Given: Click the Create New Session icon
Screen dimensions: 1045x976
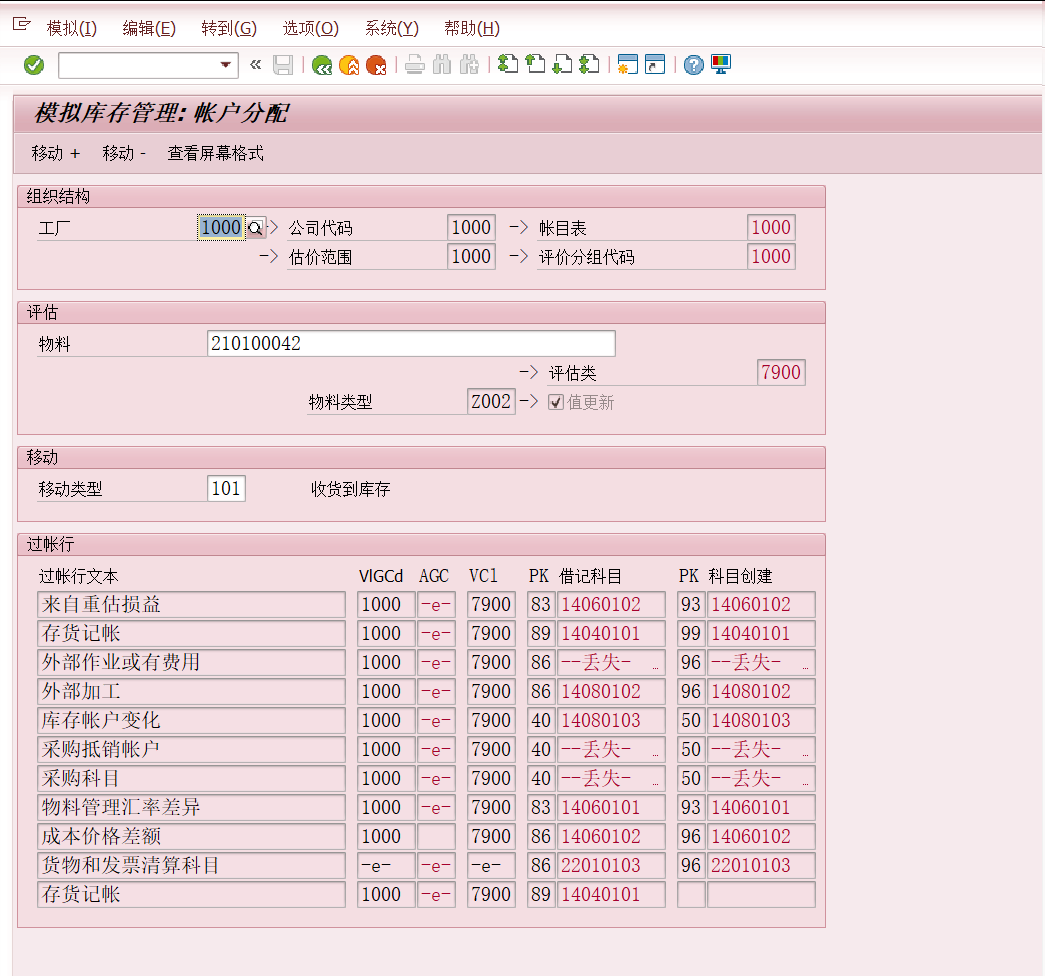Looking at the screenshot, I should pos(627,65).
